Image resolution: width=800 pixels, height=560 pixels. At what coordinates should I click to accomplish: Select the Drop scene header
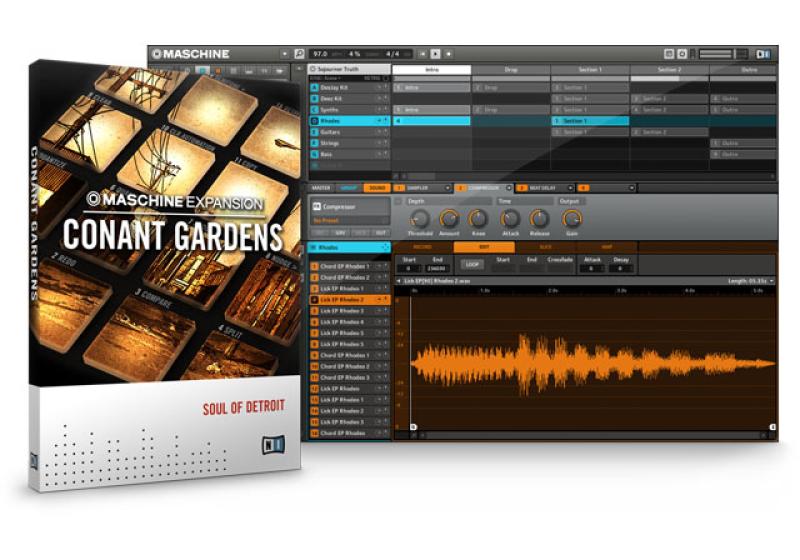pyautogui.click(x=511, y=70)
